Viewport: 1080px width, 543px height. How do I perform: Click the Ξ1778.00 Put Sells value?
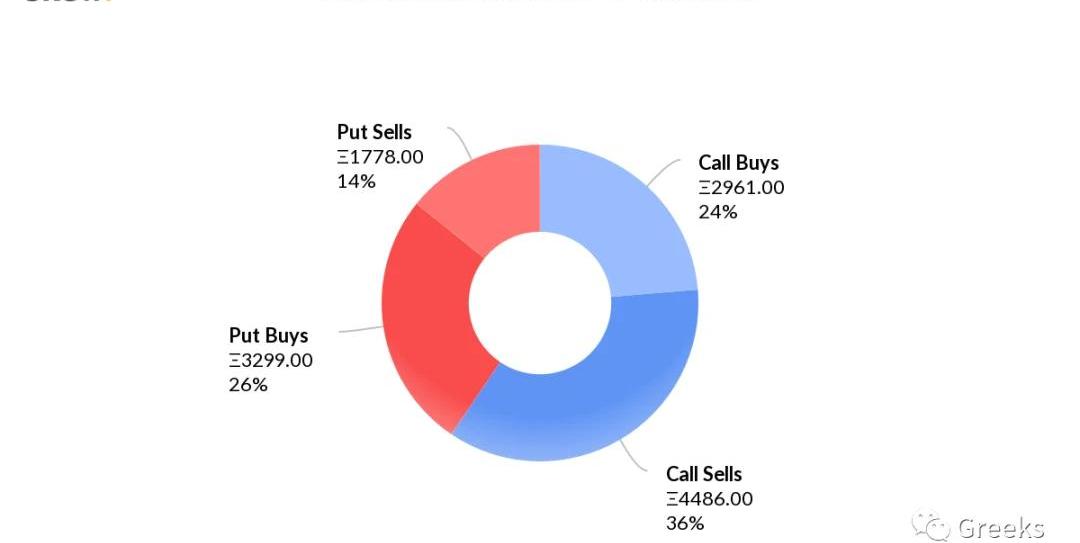click(x=380, y=157)
